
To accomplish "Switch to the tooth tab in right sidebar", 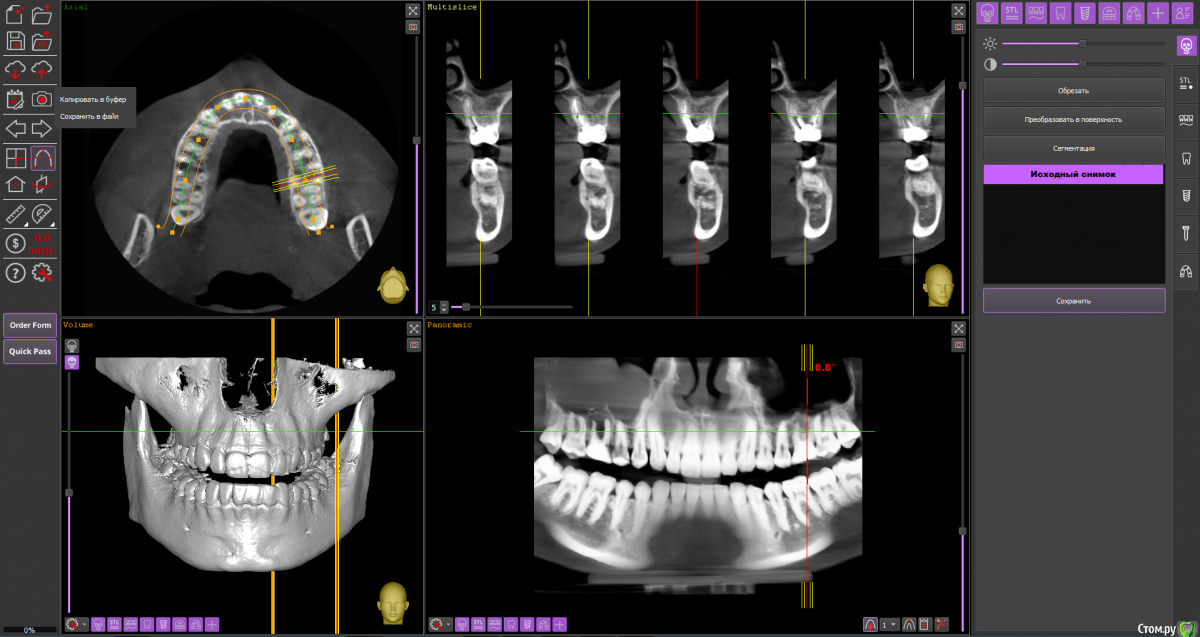I will coord(1186,157).
